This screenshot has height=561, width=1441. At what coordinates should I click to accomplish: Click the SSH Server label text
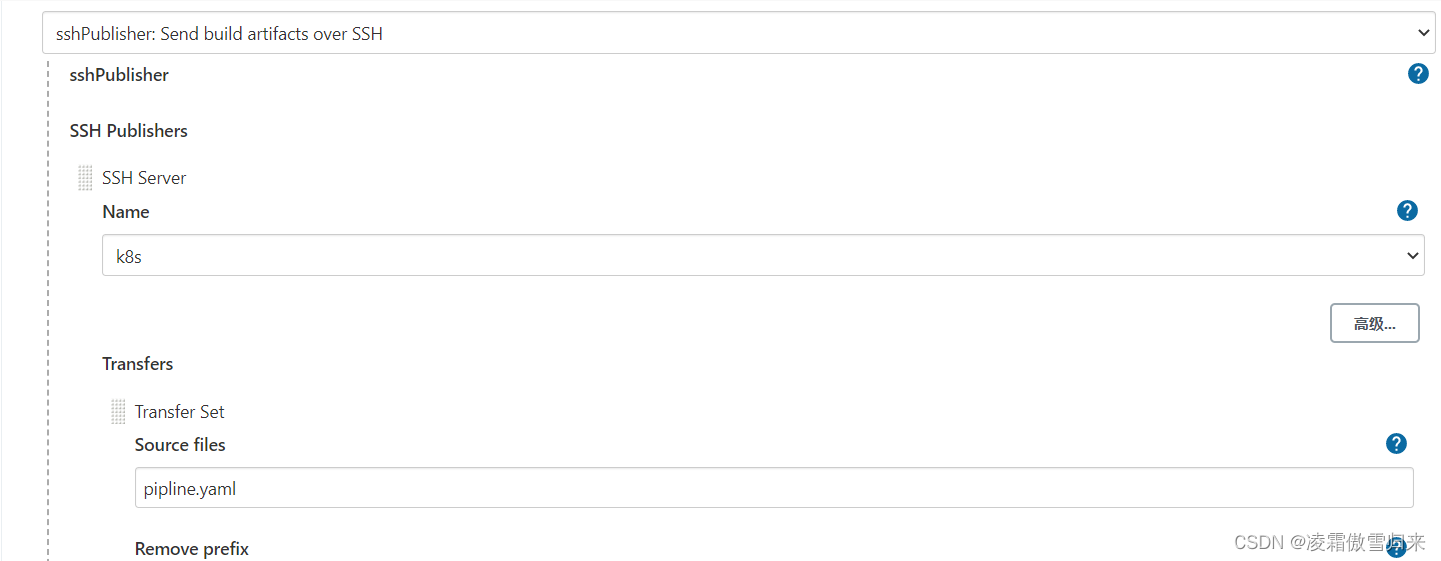(x=144, y=178)
